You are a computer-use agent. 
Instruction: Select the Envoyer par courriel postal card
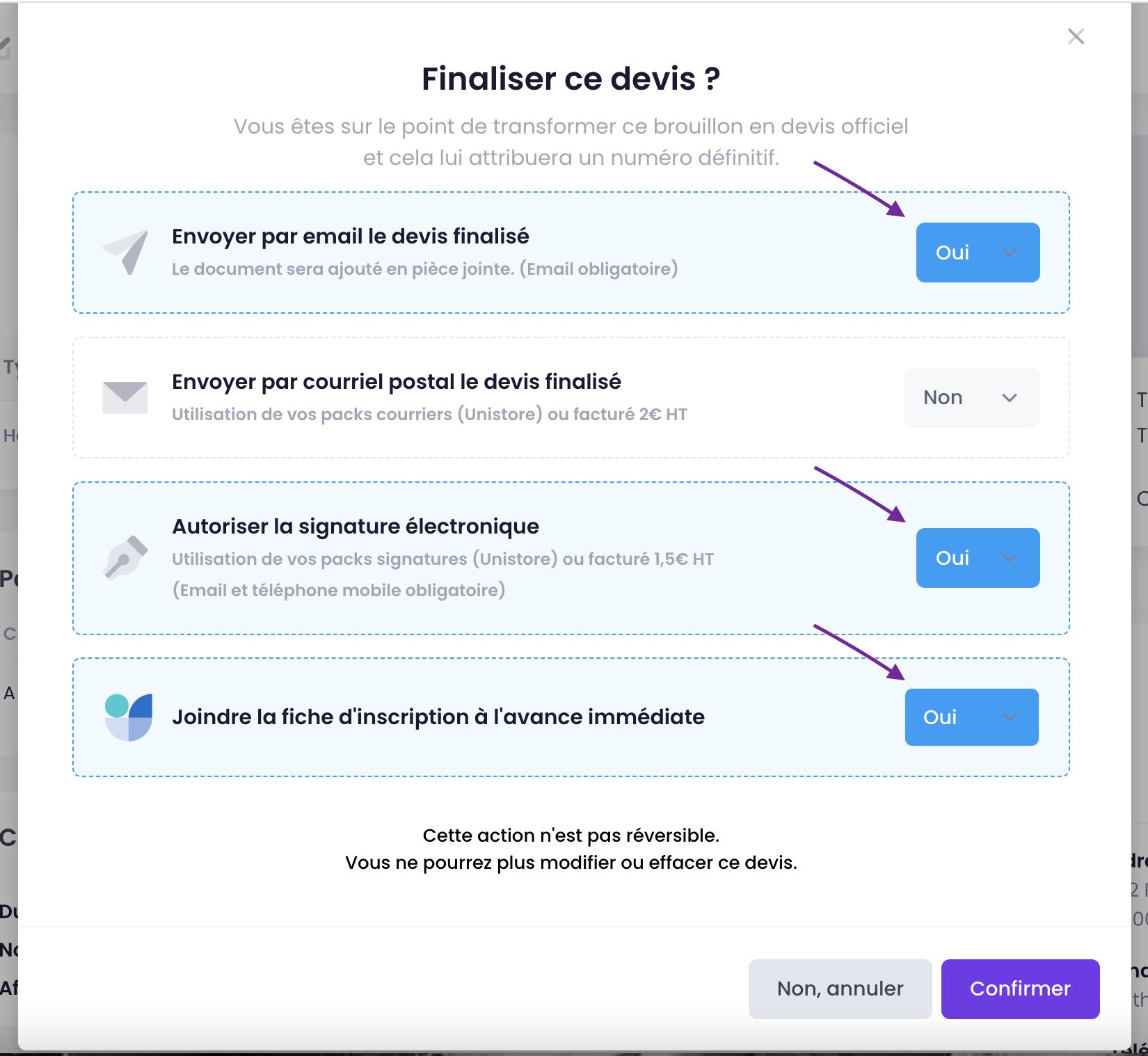coord(571,398)
